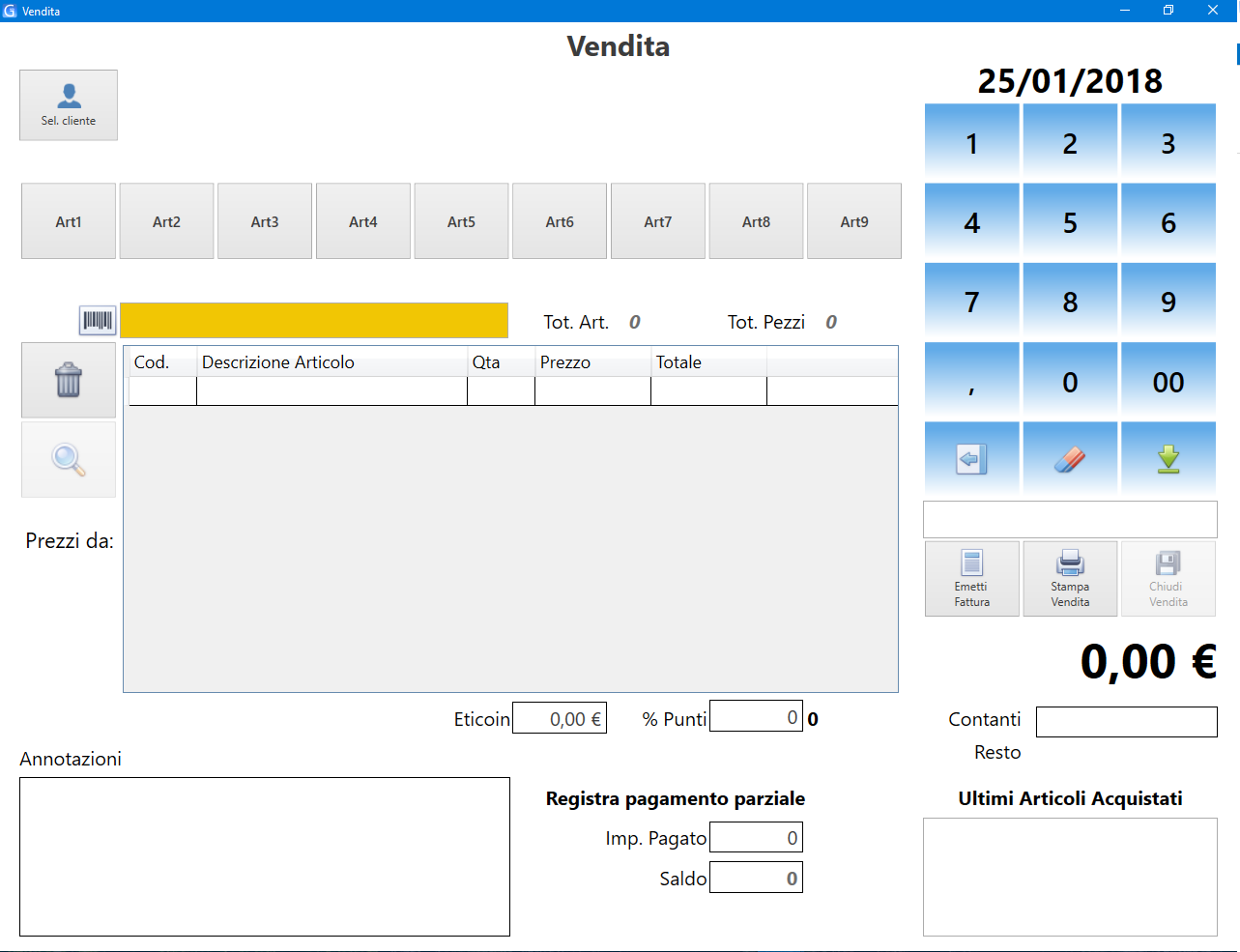Click into the Contanti cash field
This screenshot has height=952, width=1240.
tap(1126, 722)
